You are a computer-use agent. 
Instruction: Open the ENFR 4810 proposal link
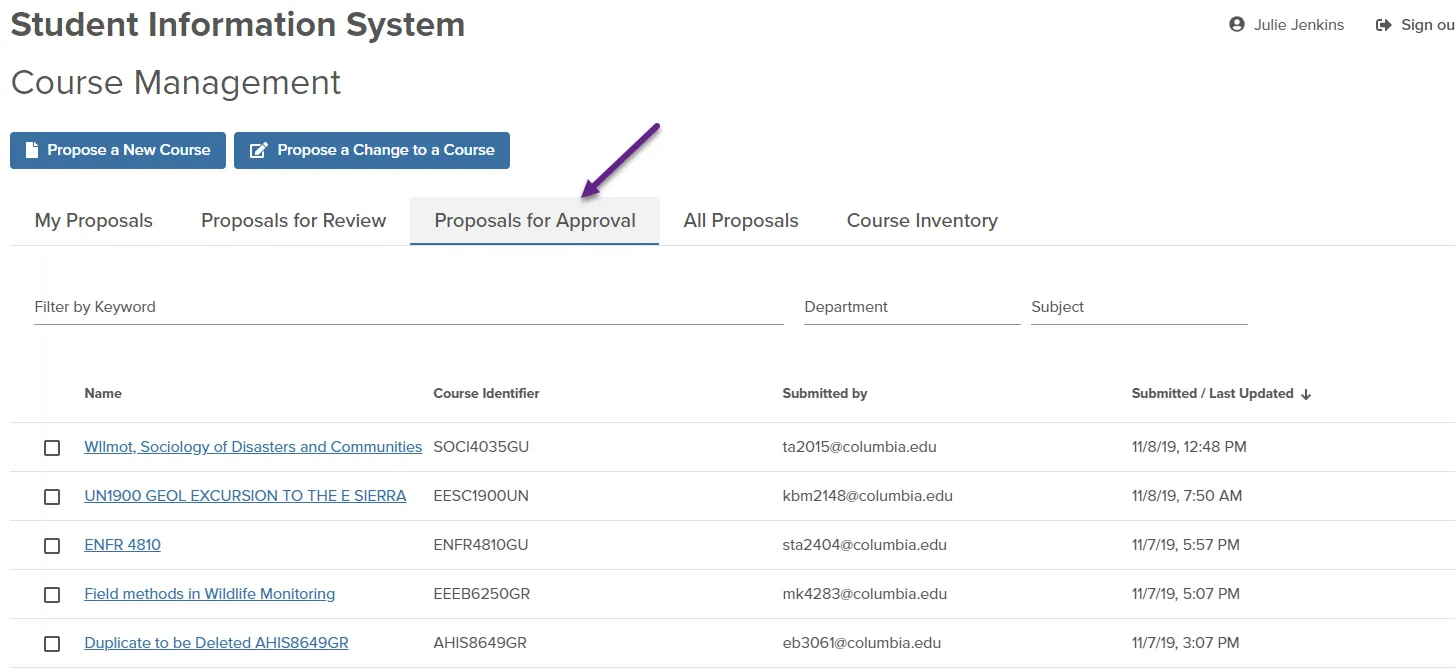click(122, 545)
